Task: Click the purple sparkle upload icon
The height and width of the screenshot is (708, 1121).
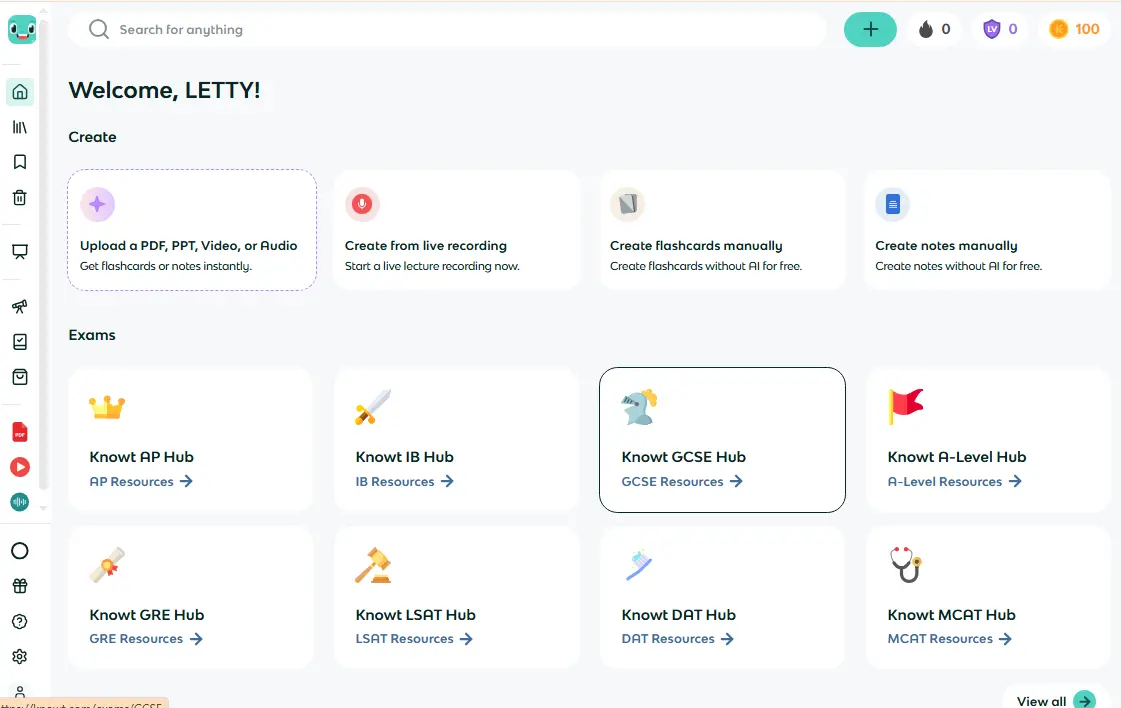Action: 97,205
